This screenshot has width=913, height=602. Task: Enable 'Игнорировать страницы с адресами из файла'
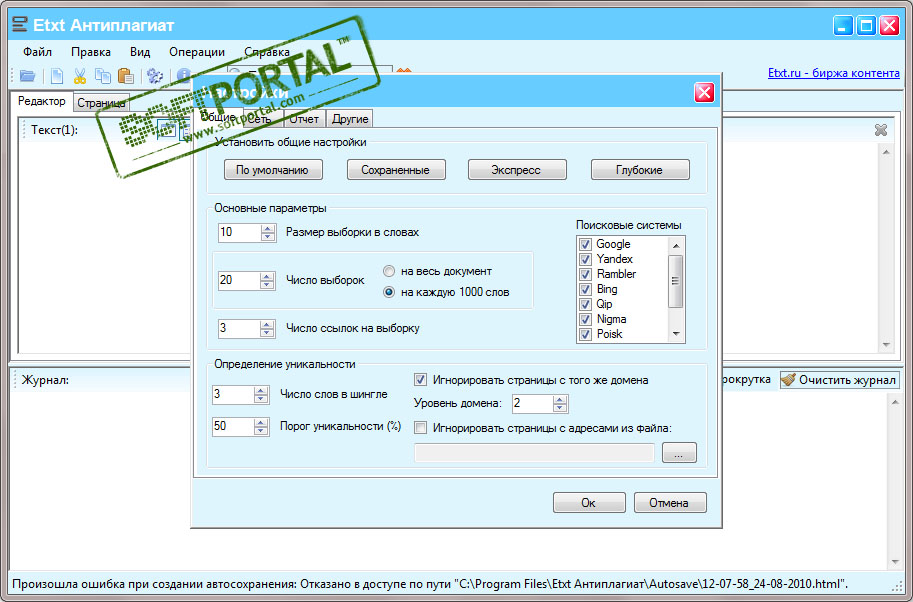[420, 427]
